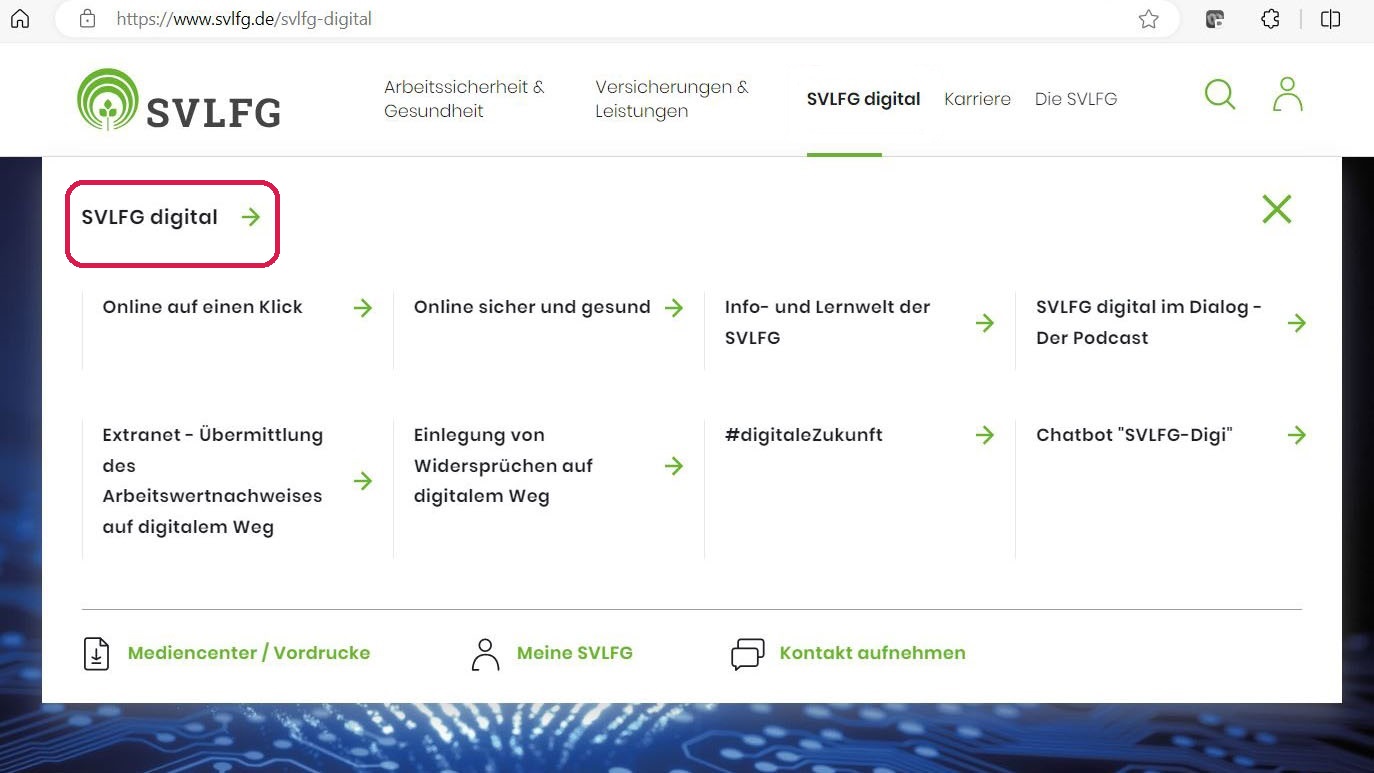Click the Kontakt speech bubbles icon
The width and height of the screenshot is (1374, 773).
(x=747, y=653)
